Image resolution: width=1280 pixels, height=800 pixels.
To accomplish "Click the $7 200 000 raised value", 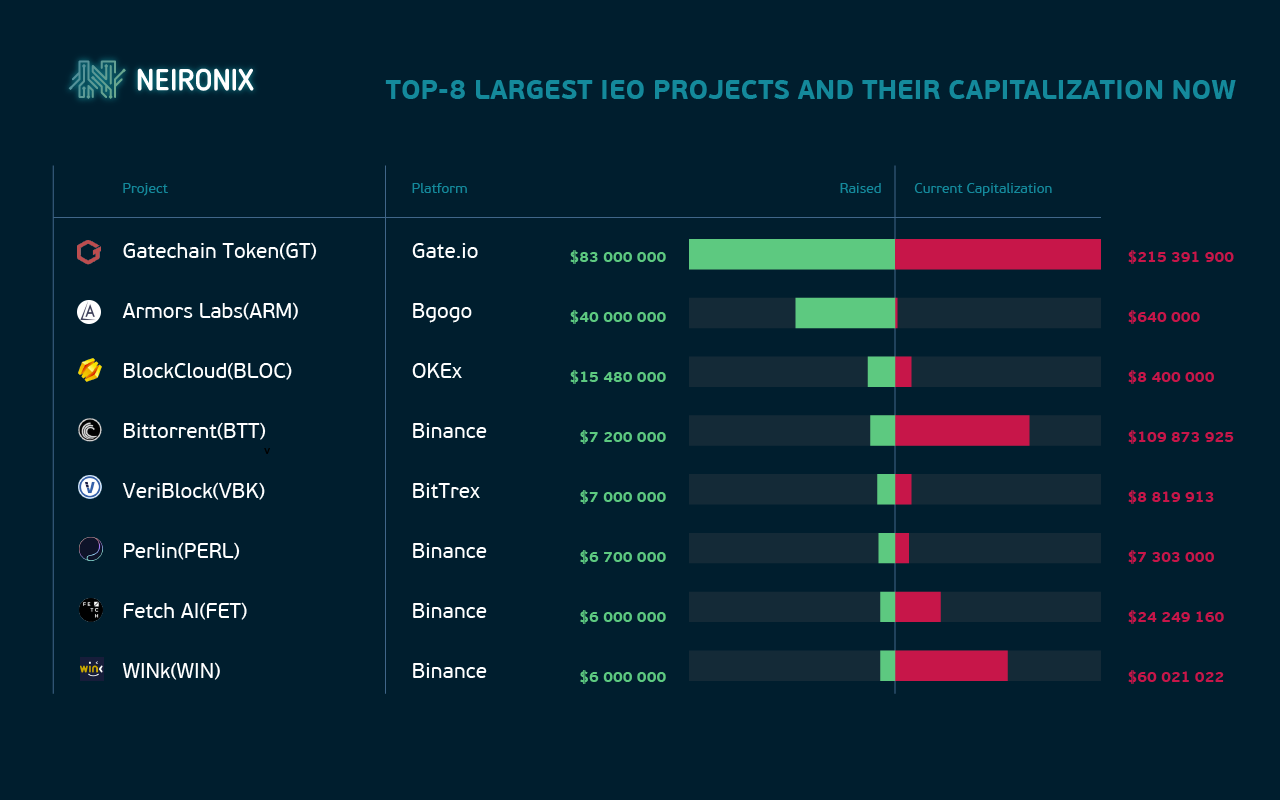I will tap(623, 437).
